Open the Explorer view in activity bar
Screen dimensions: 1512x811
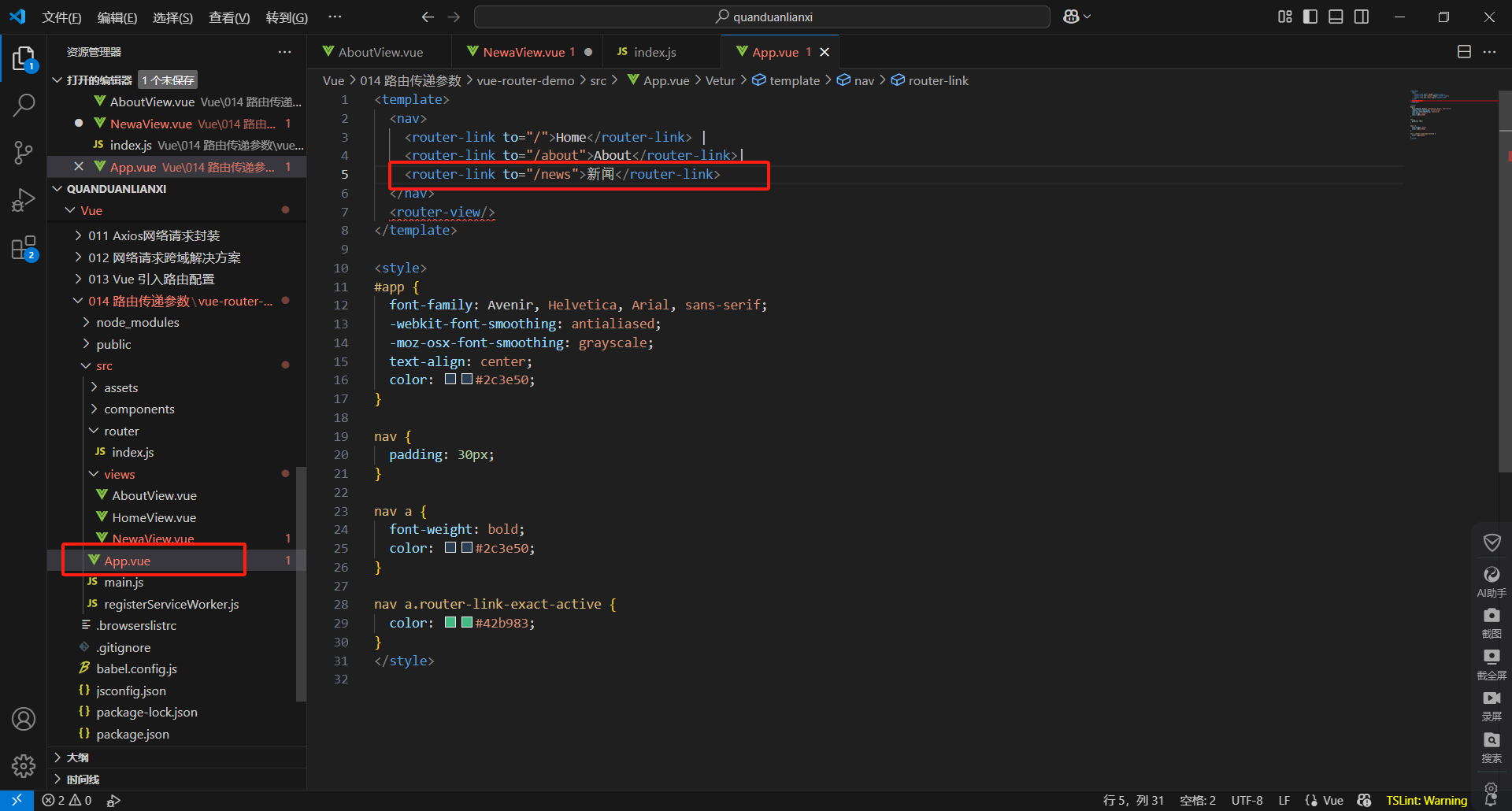(x=24, y=60)
